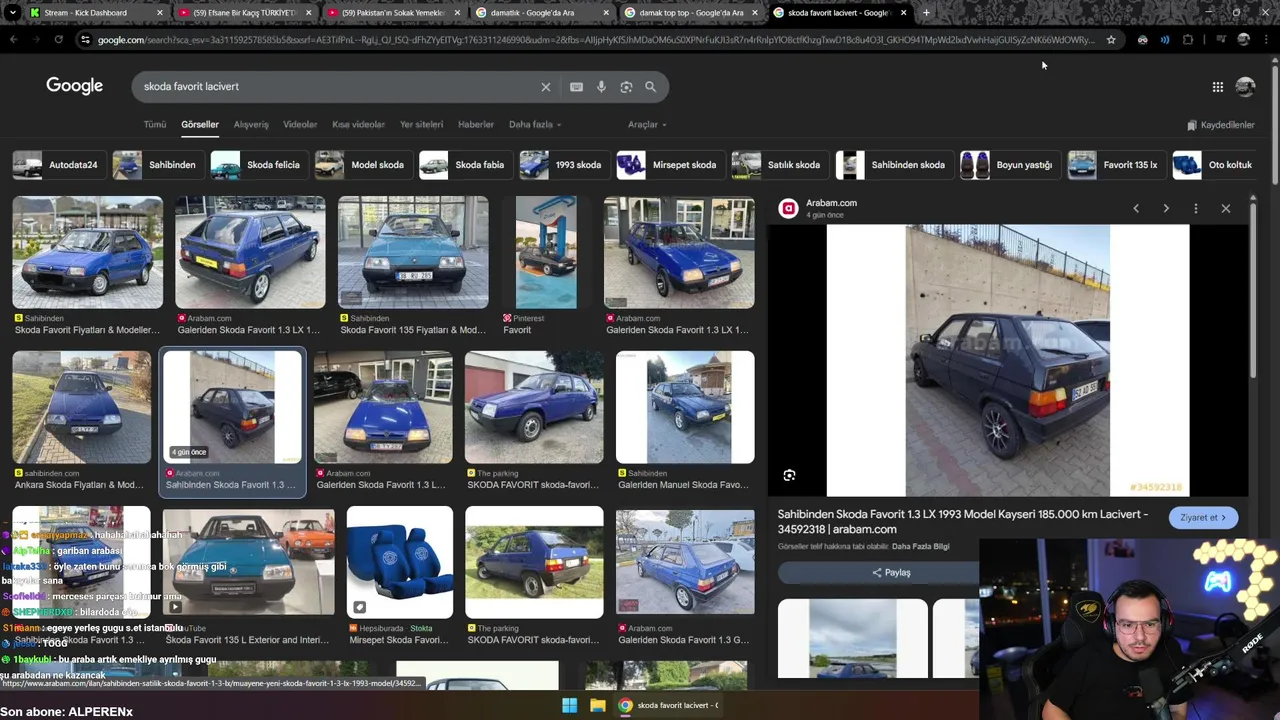Open the Daha Fazla Bilgi link
This screenshot has height=720, width=1280.
click(x=920, y=547)
